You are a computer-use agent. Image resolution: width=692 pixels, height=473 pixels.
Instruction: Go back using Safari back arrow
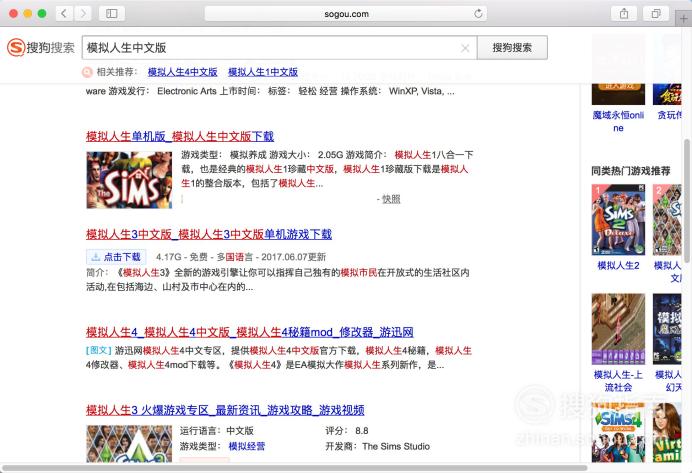point(64,14)
